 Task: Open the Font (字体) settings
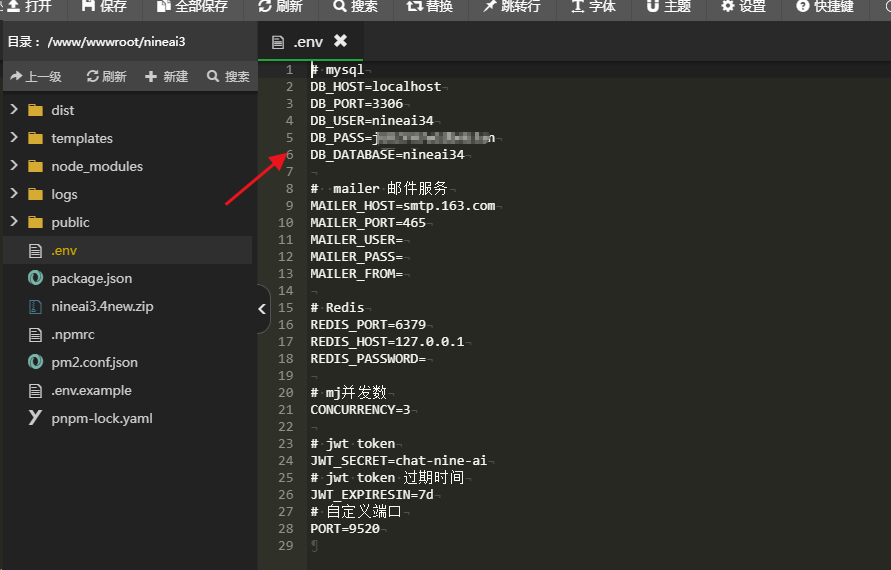593,6
